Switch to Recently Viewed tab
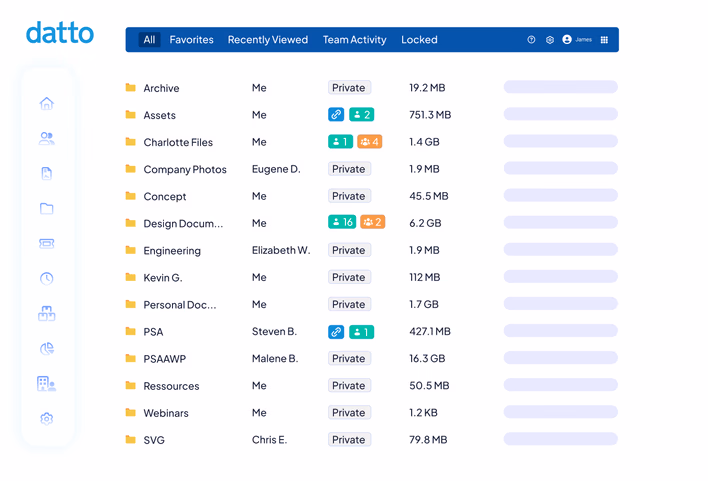Image resolution: width=708 pixels, height=481 pixels. pos(268,40)
